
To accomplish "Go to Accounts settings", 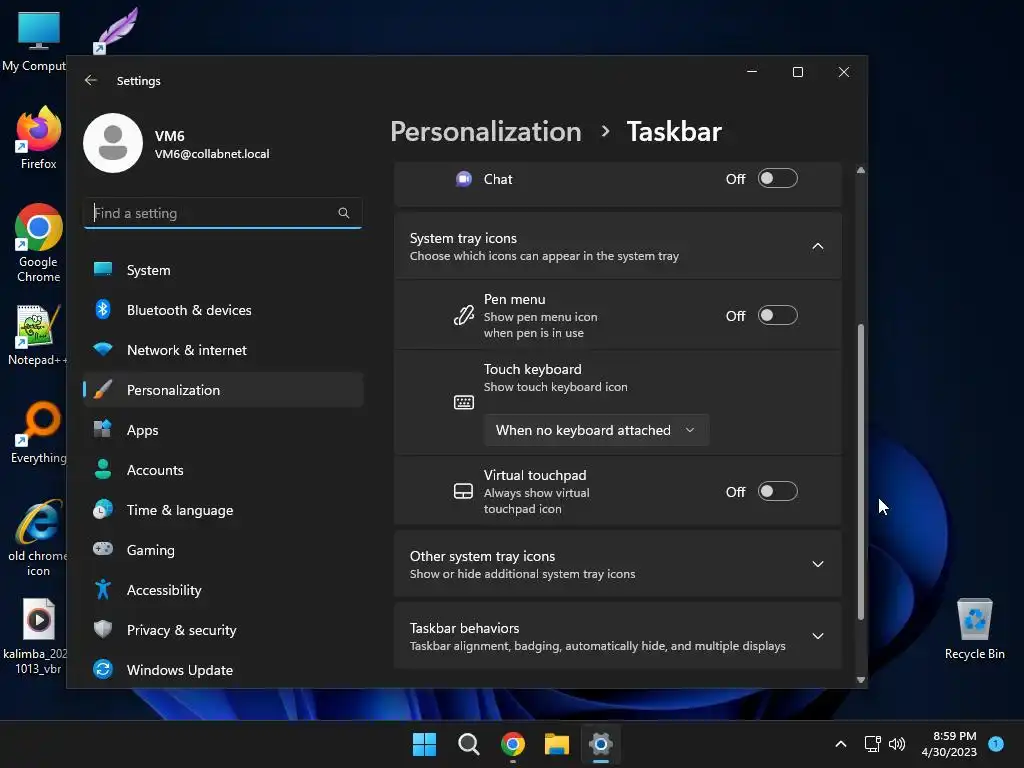I will (x=223, y=470).
